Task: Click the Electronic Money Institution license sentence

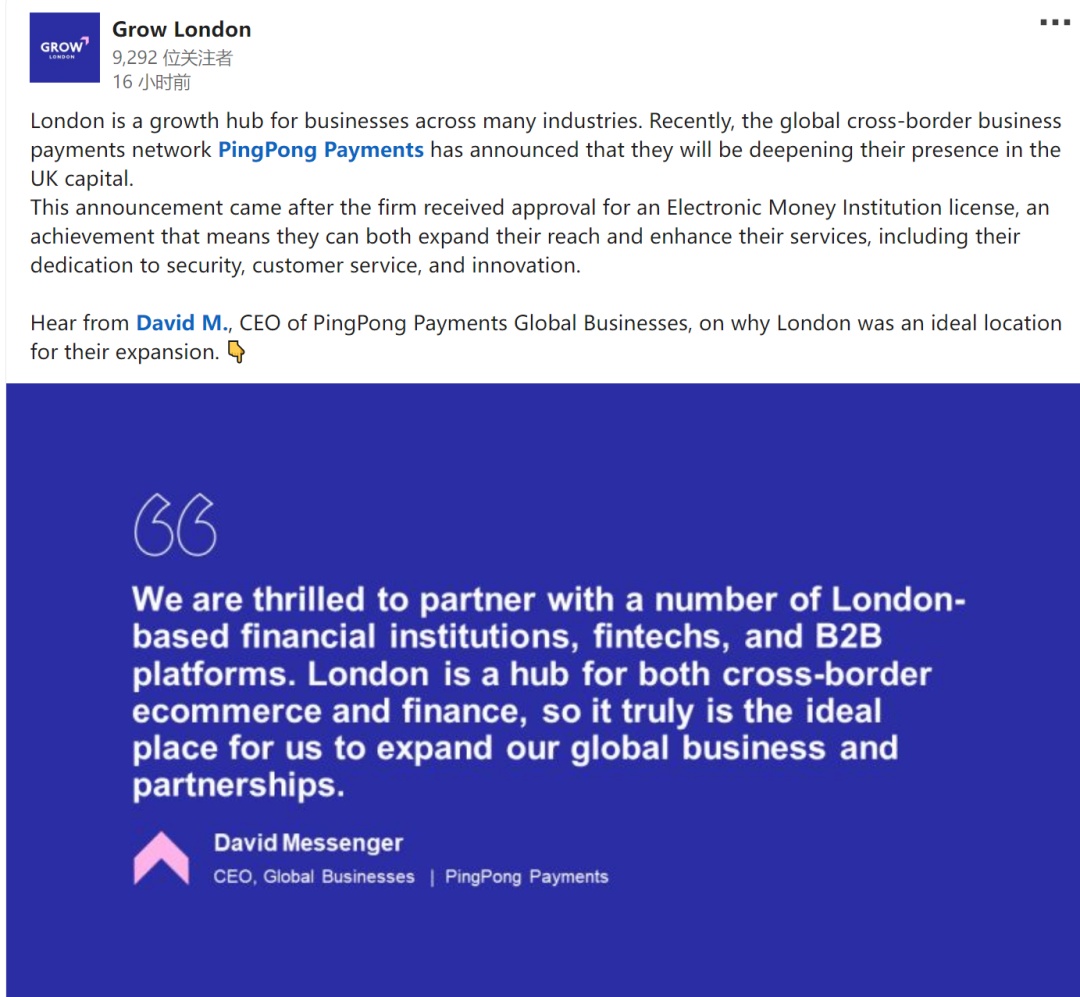Action: click(540, 236)
